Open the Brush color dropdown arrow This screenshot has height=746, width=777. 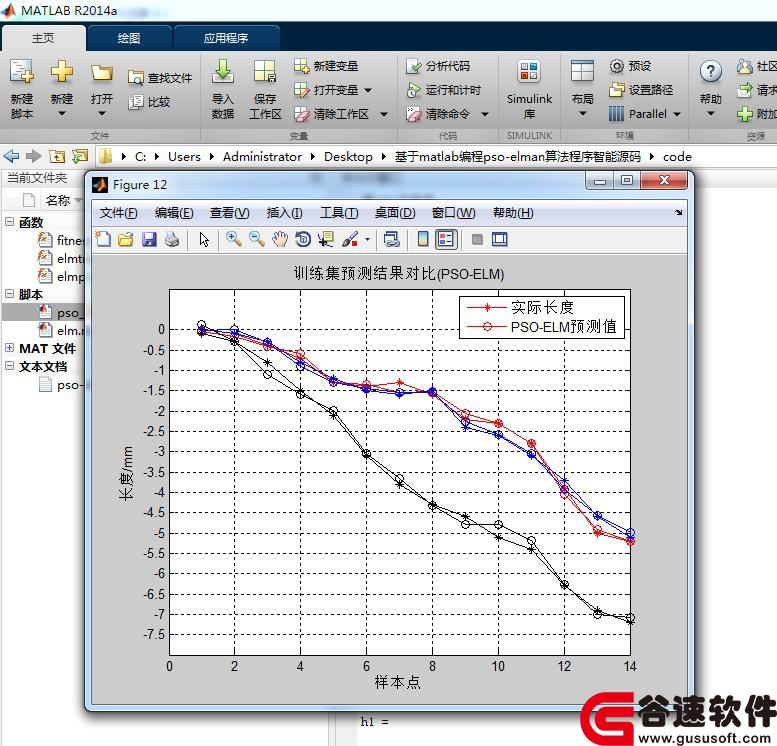[x=367, y=239]
